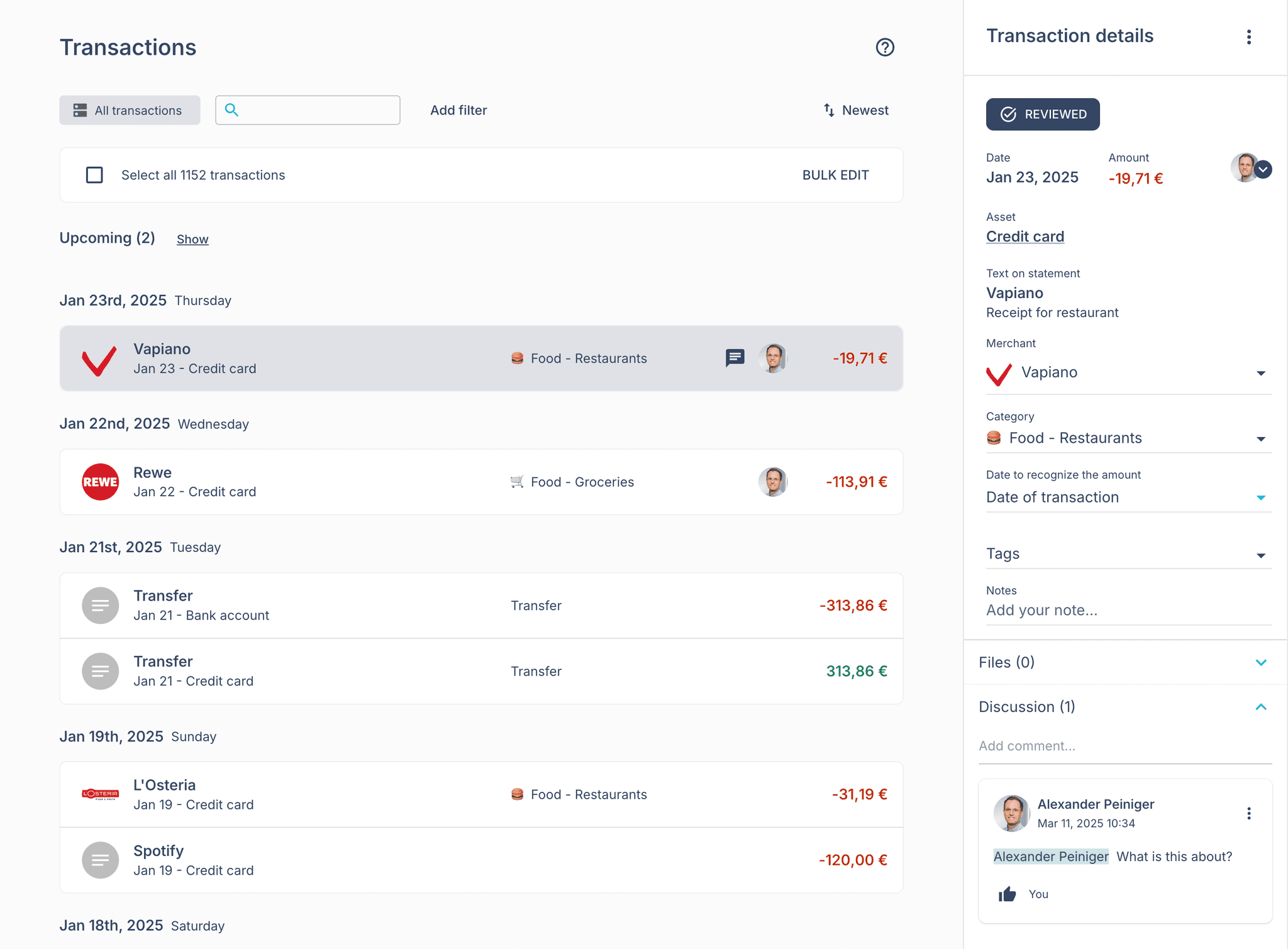Screen dimensions: 1288x949
Task: Click the Rewe merchant logo
Action: pos(101,482)
